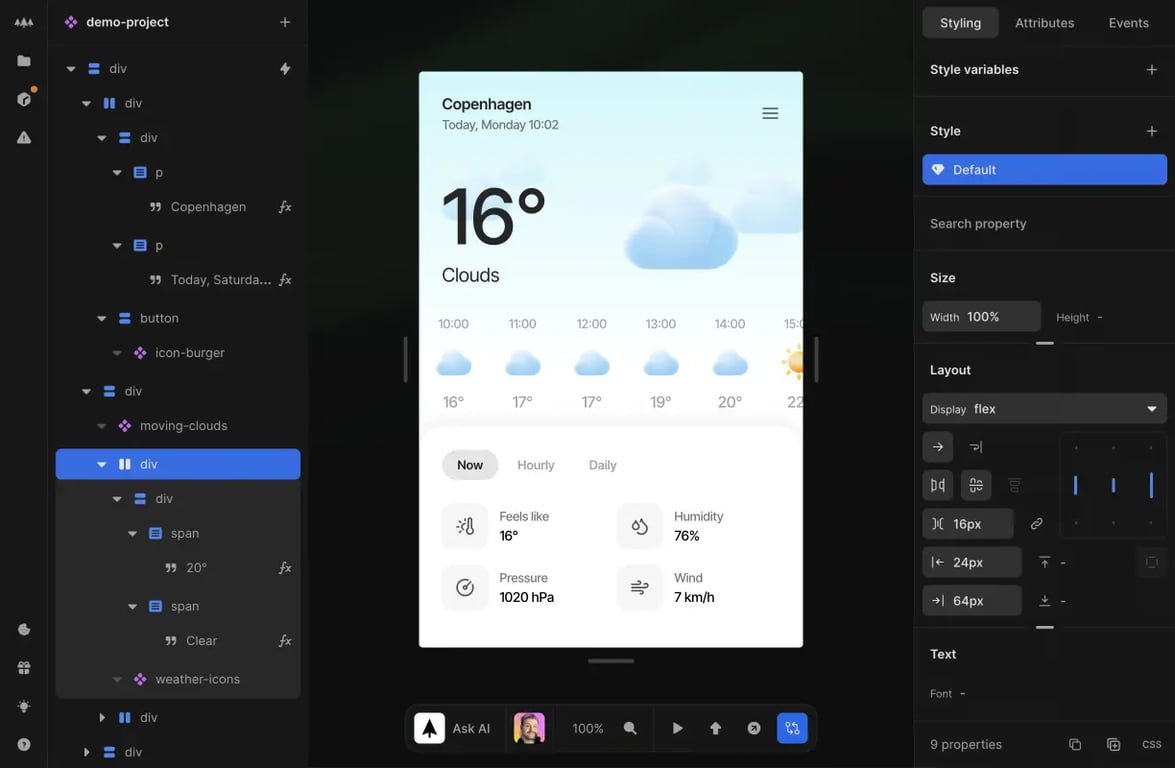1175x768 pixels.
Task: Expand the collapsed div below weather-icons
Action: tap(101, 718)
